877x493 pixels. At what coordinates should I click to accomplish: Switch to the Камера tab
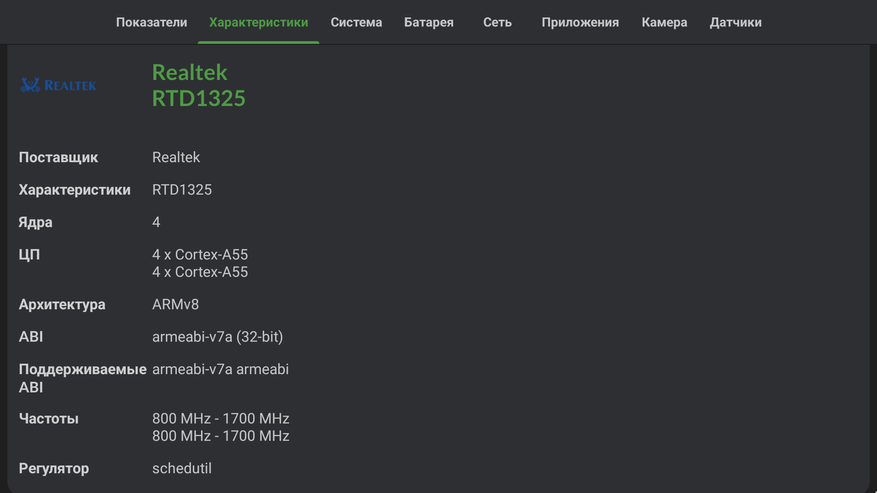tap(664, 22)
